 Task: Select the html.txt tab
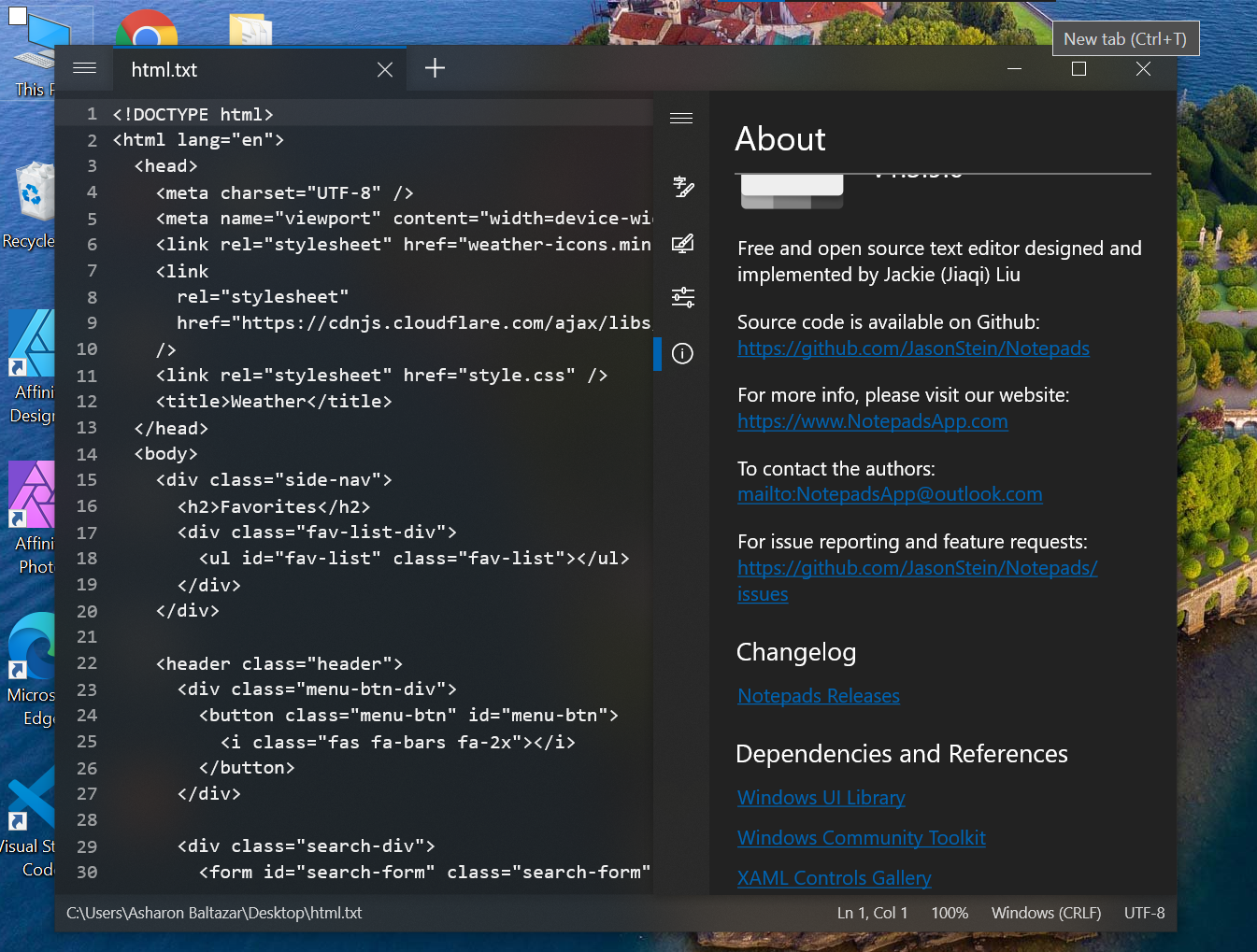click(259, 70)
